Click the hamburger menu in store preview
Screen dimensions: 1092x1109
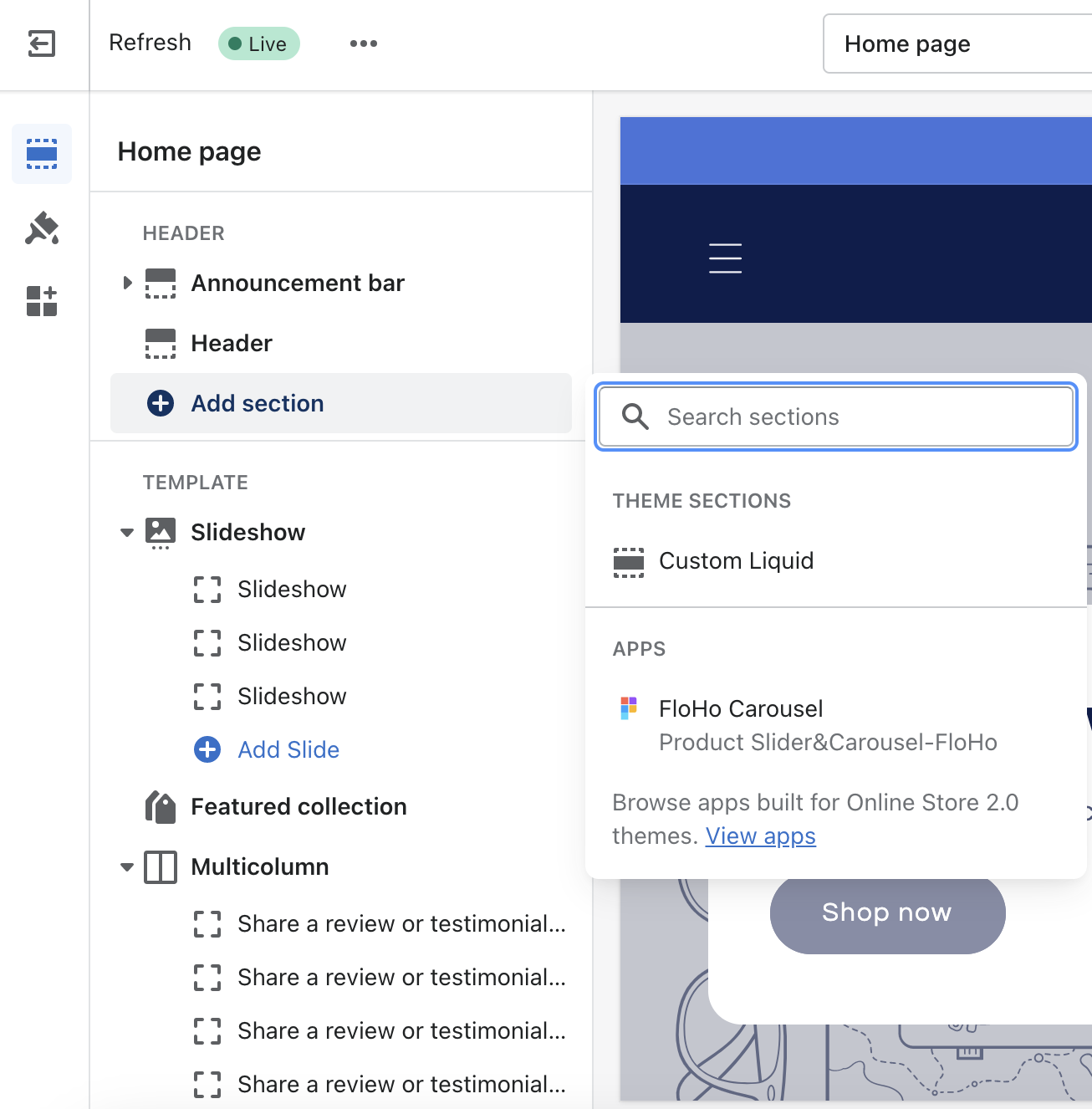(x=725, y=258)
